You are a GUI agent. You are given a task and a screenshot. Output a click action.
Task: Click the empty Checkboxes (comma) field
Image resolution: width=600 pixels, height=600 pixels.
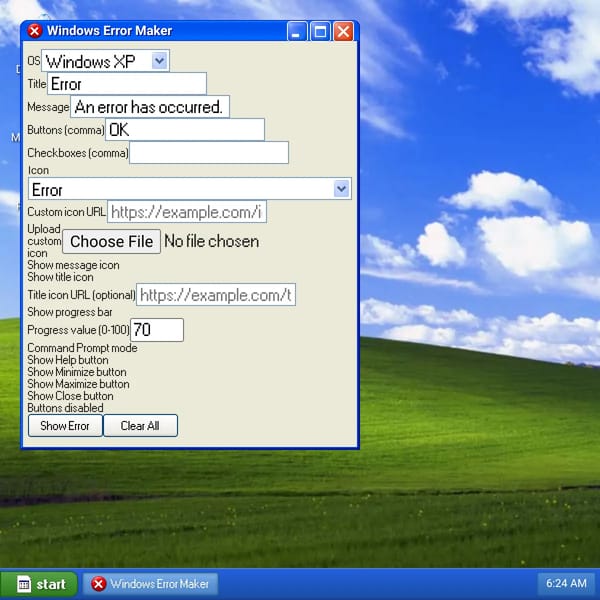(209, 153)
